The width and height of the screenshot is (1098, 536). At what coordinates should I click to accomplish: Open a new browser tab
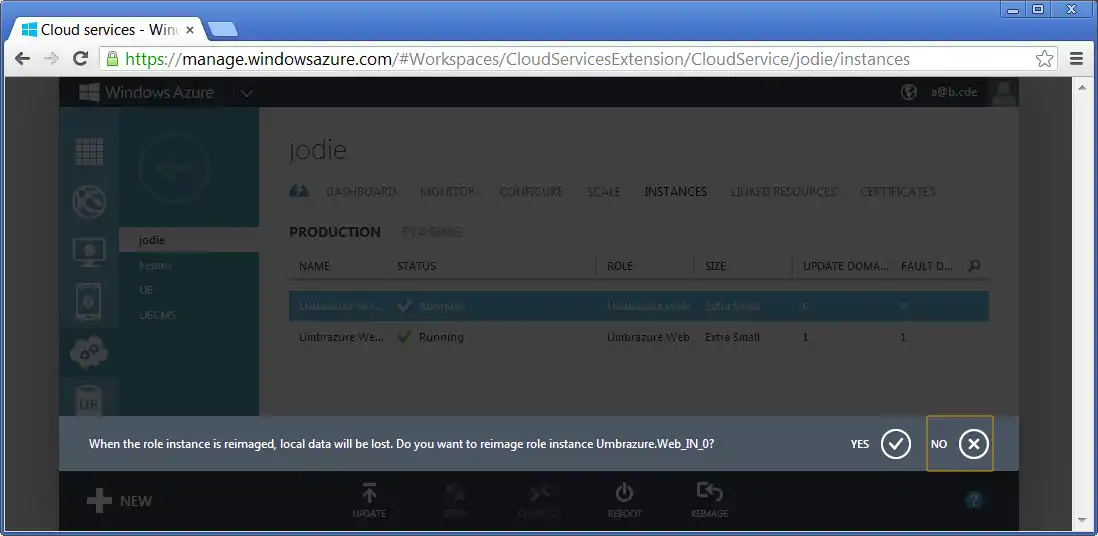point(223,30)
